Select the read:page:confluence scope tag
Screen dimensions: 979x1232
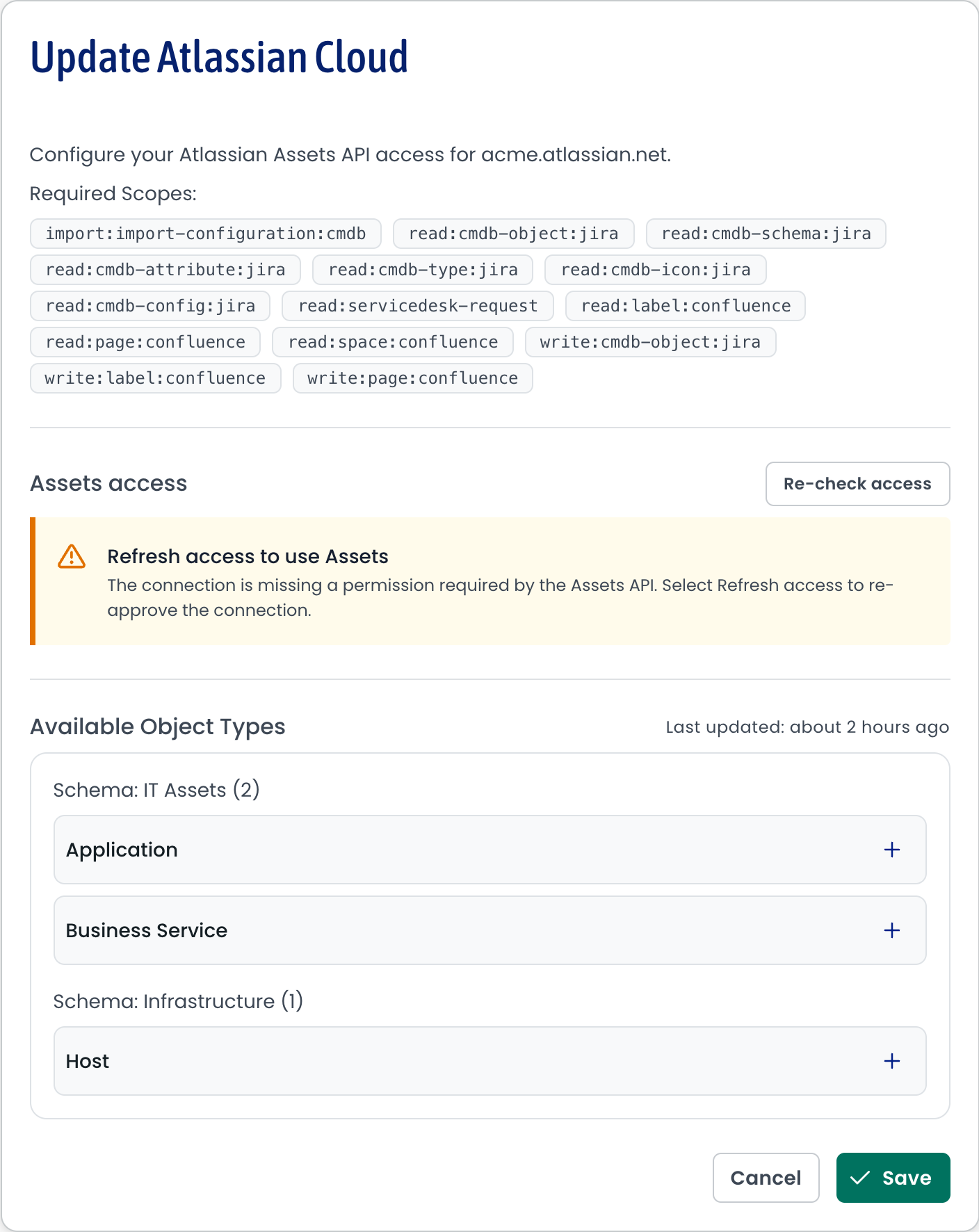[145, 342]
